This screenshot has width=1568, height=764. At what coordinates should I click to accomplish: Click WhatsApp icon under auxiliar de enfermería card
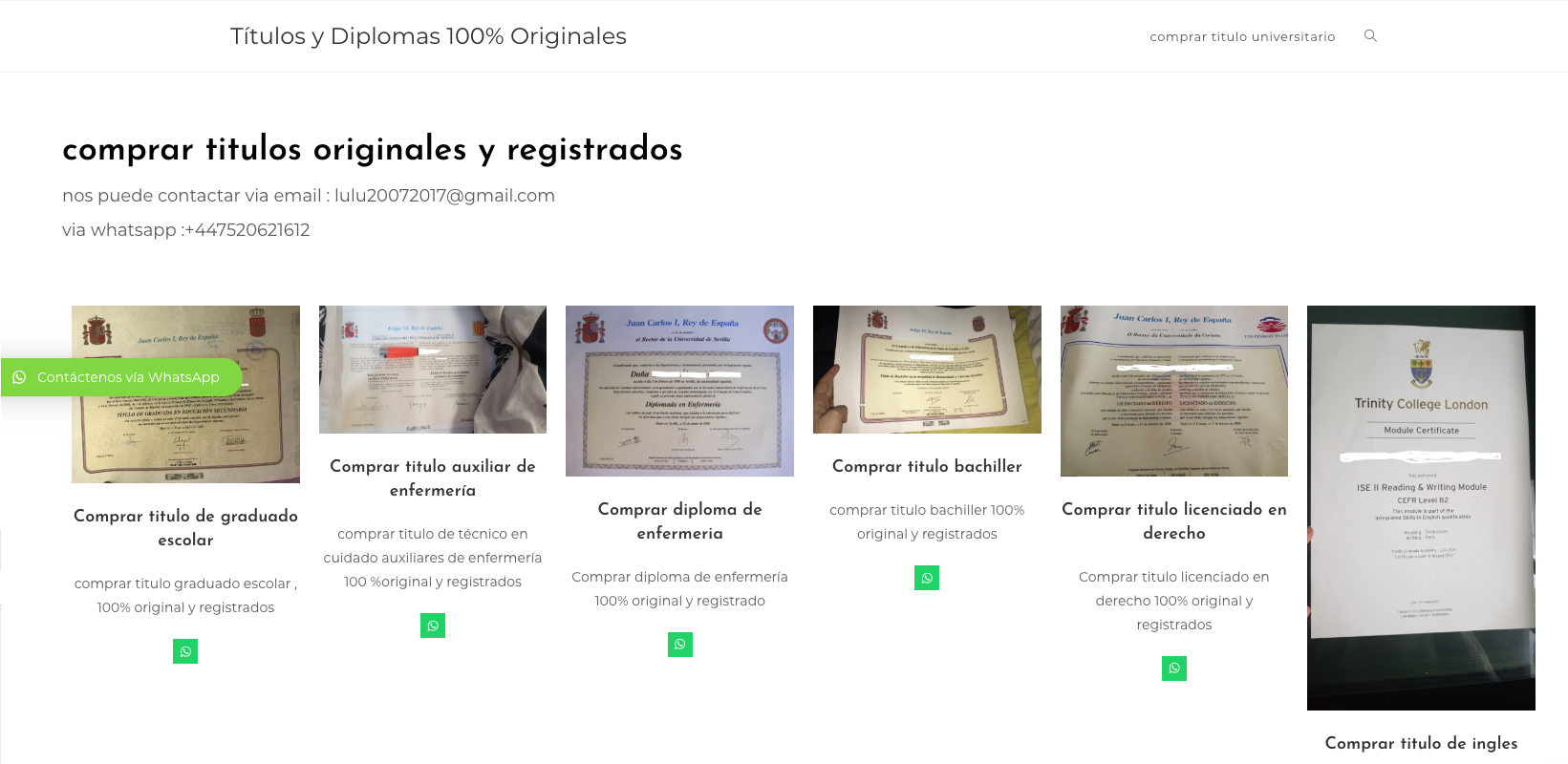click(x=433, y=626)
